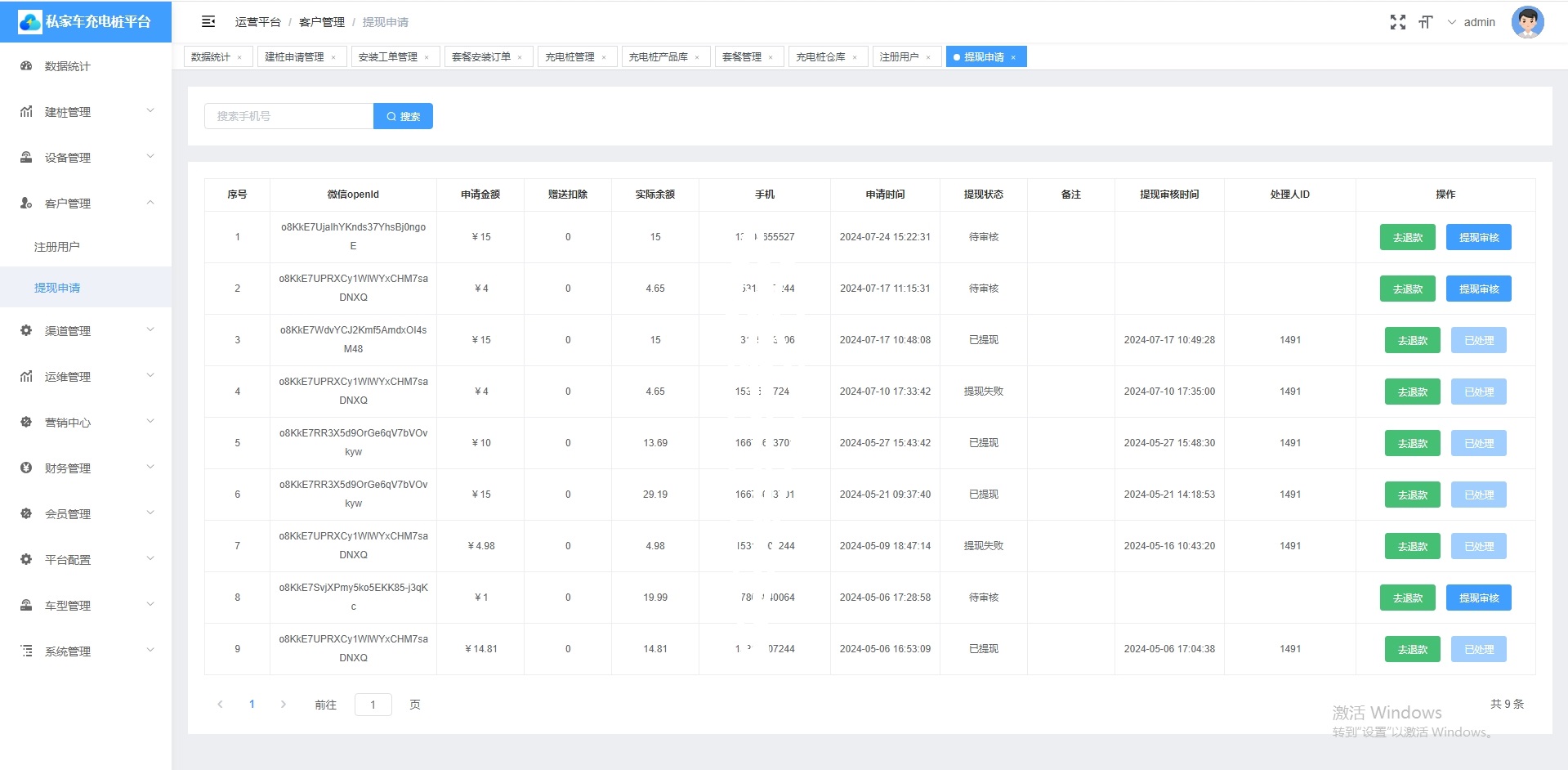Open the admin account dropdown

[x=1472, y=22]
